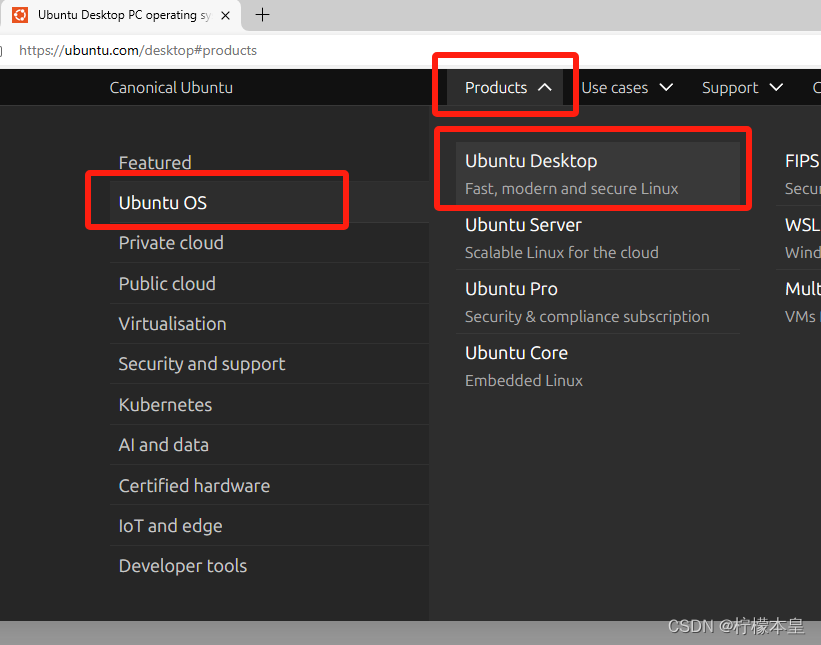View the Ubuntu Pro subscription page
This screenshot has height=645, width=821.
click(x=511, y=288)
